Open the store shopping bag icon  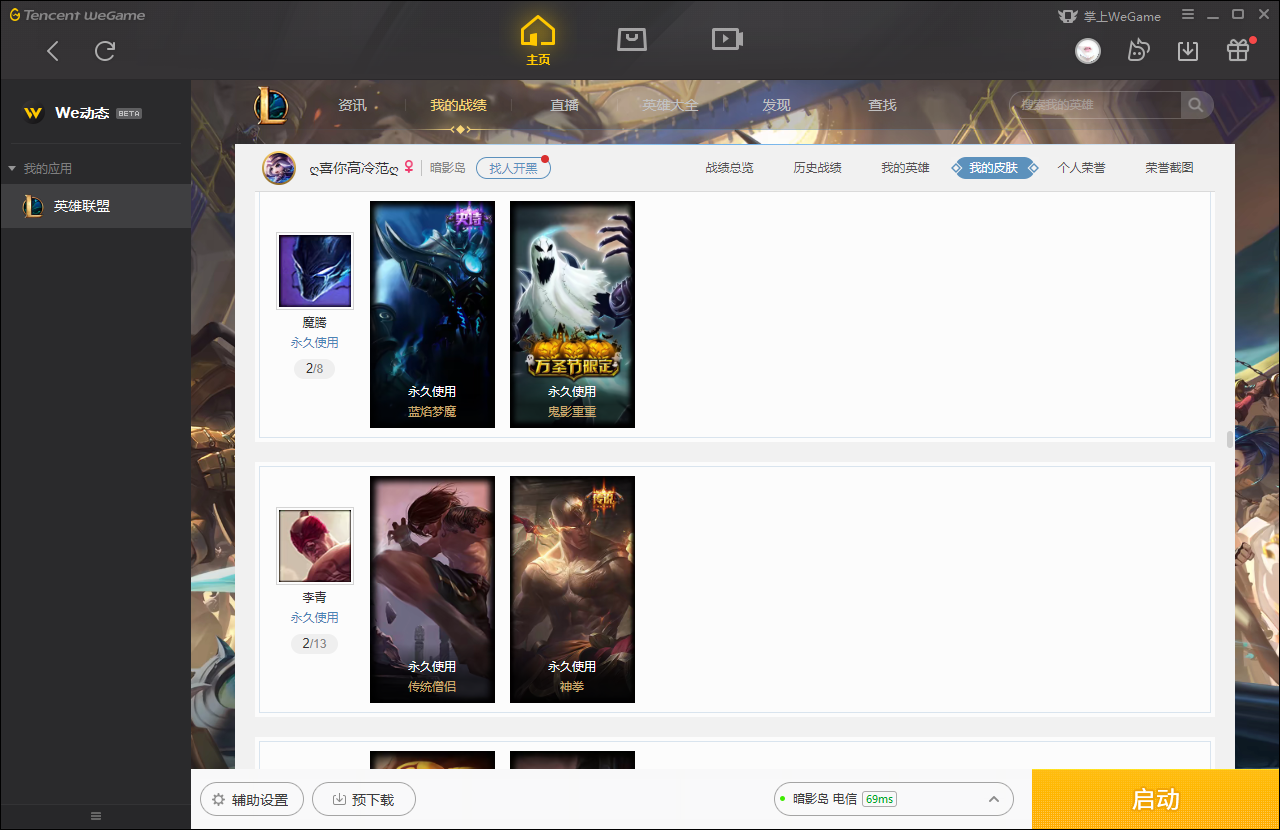(631, 39)
